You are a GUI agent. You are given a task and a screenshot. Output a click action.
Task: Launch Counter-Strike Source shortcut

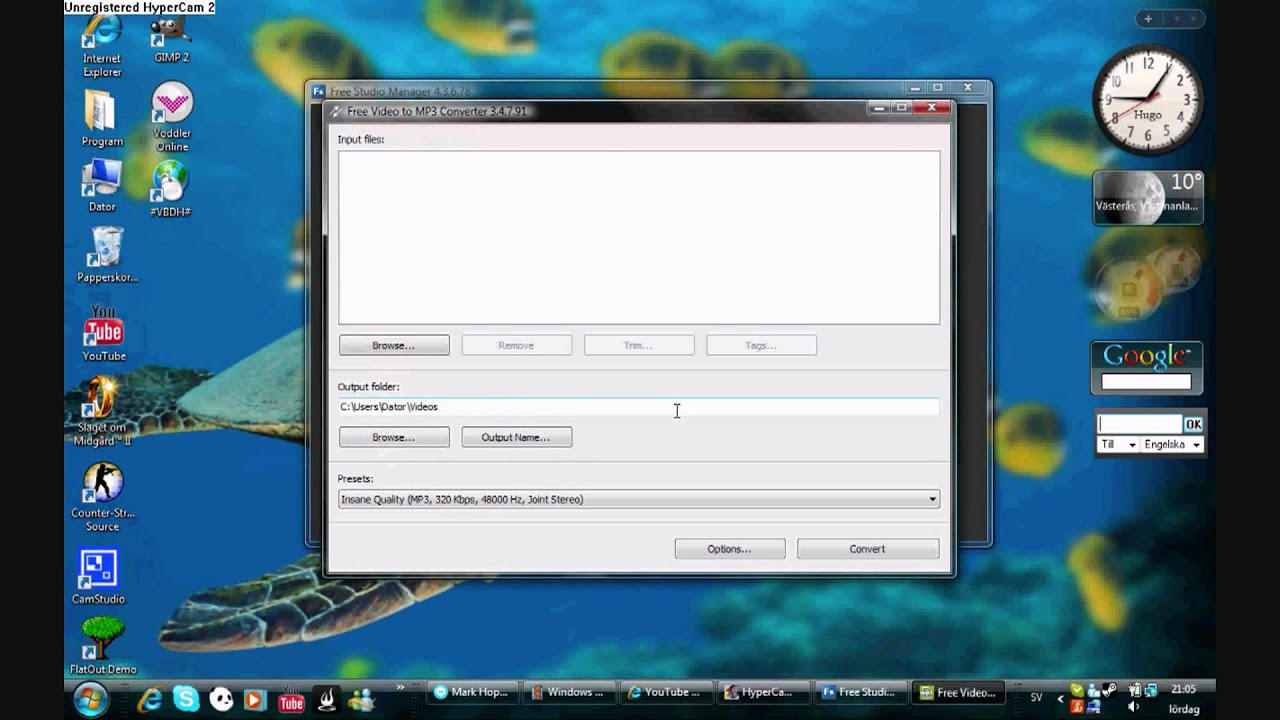102,497
